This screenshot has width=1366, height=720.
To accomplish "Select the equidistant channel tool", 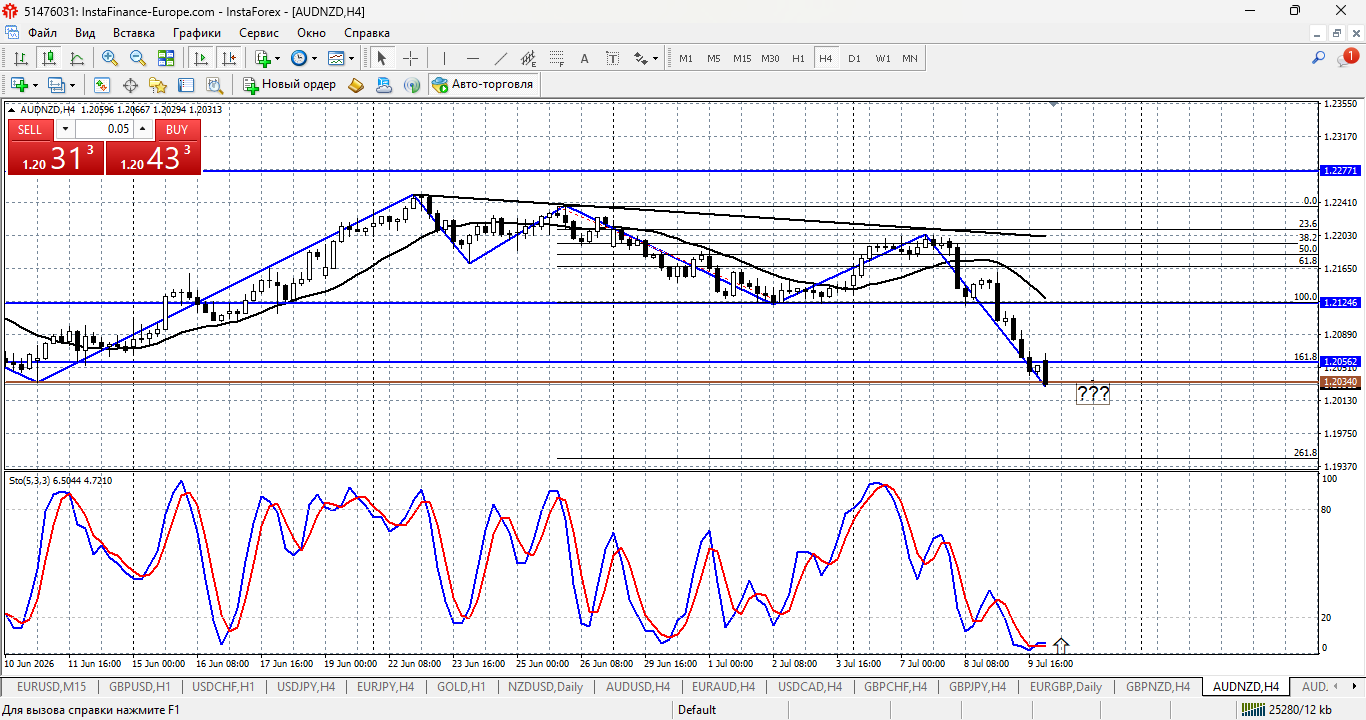I will [529, 58].
